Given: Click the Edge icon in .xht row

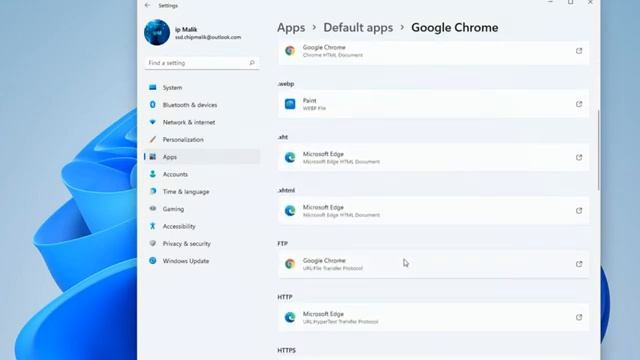Looking at the screenshot, I should coord(290,158).
